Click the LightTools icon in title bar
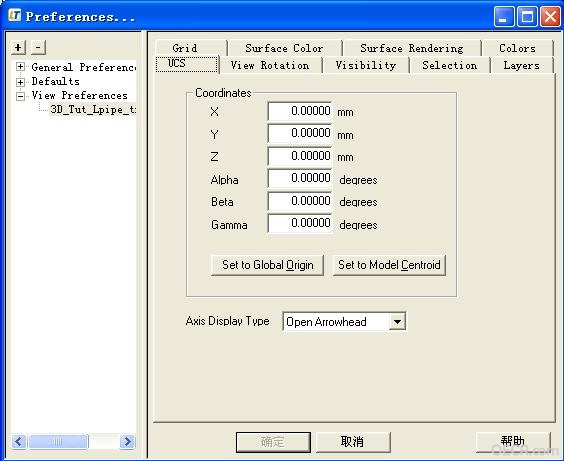Viewport: 564px width, 461px height. click(15, 15)
